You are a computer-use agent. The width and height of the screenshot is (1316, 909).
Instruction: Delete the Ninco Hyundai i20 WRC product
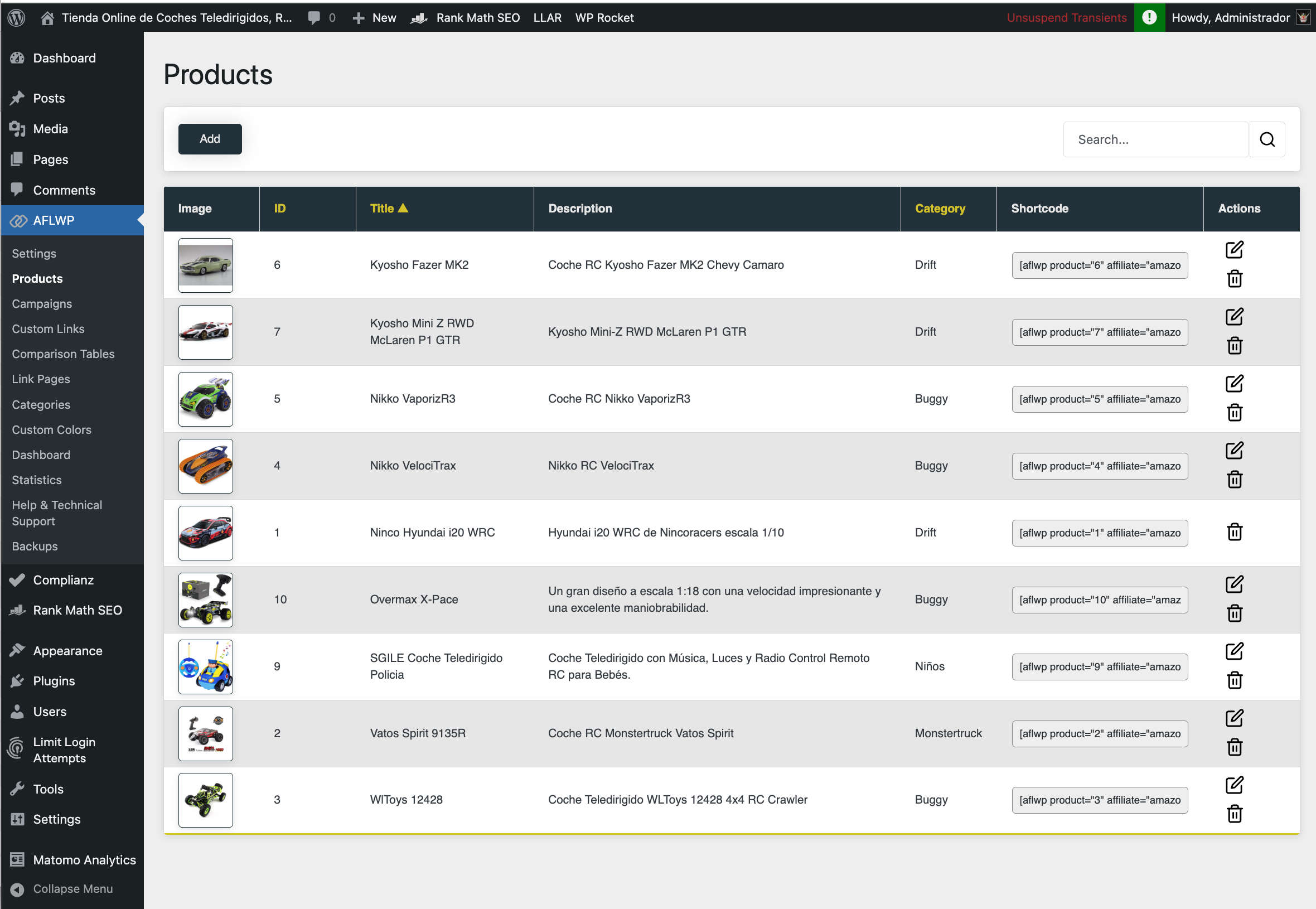point(1235,532)
